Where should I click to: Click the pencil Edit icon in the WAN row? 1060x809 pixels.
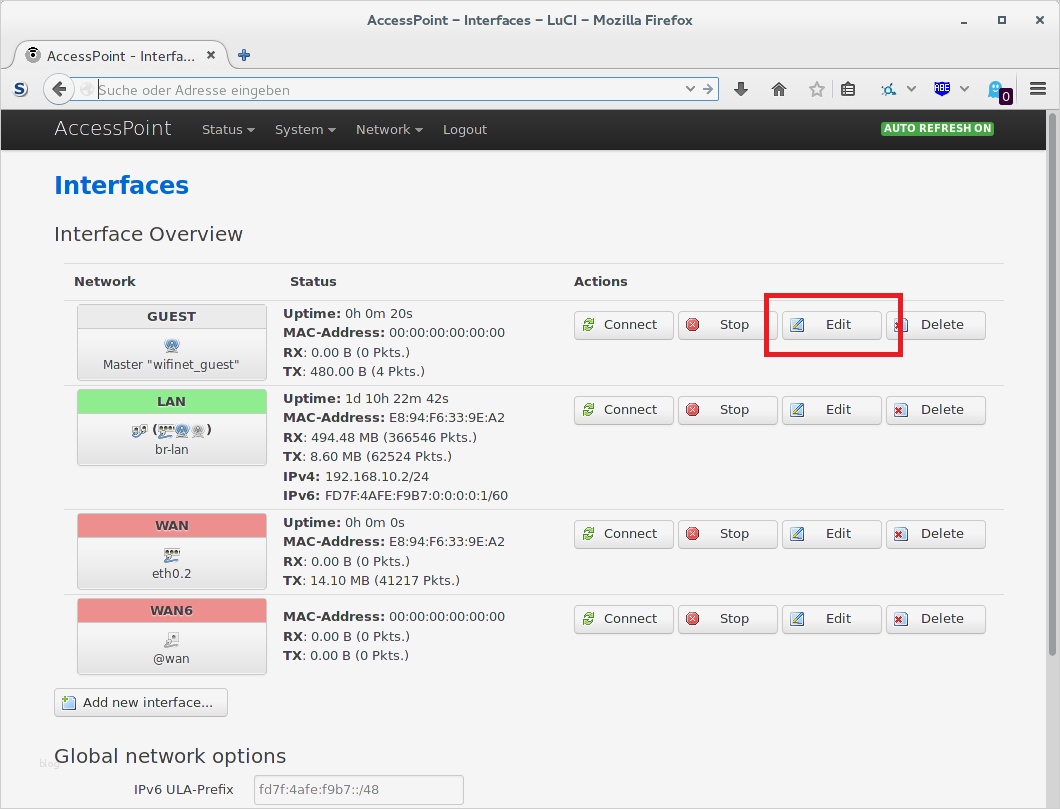[797, 533]
